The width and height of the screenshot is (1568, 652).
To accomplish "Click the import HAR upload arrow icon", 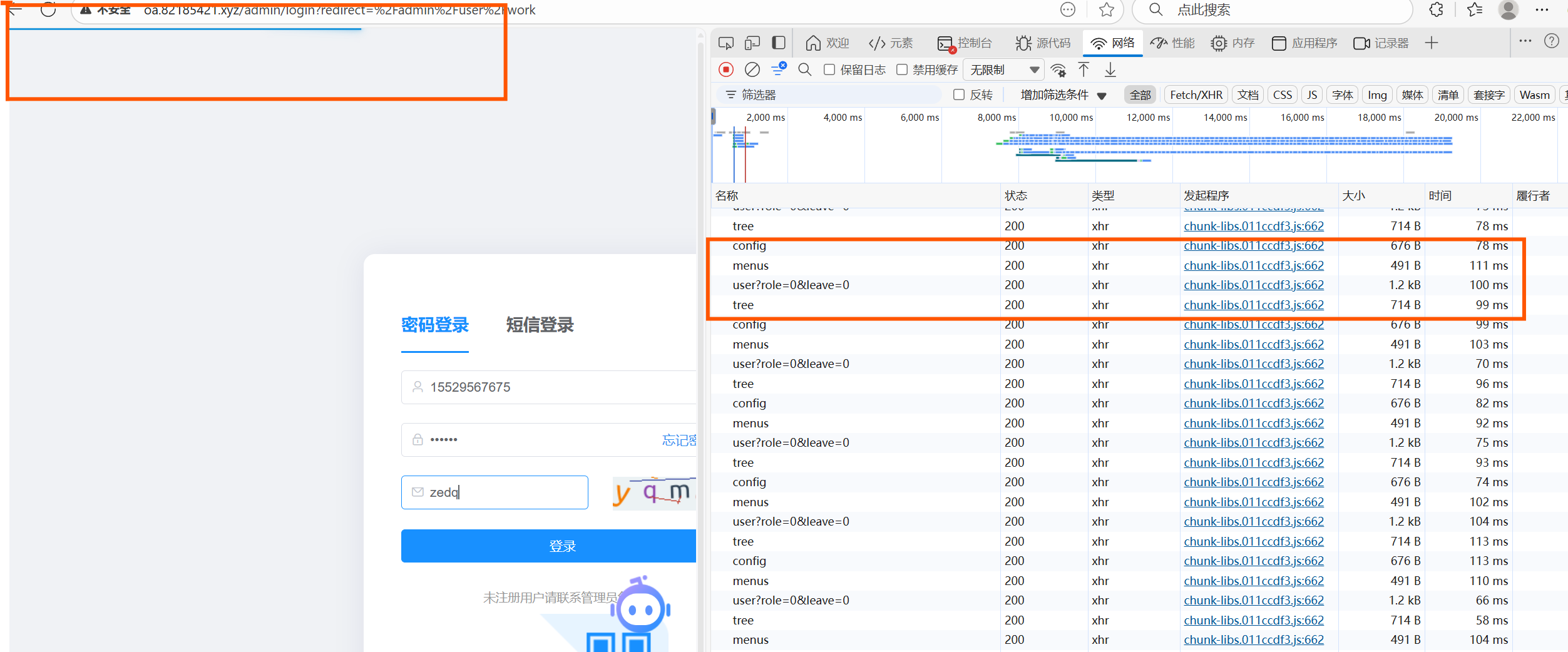I will (1084, 69).
